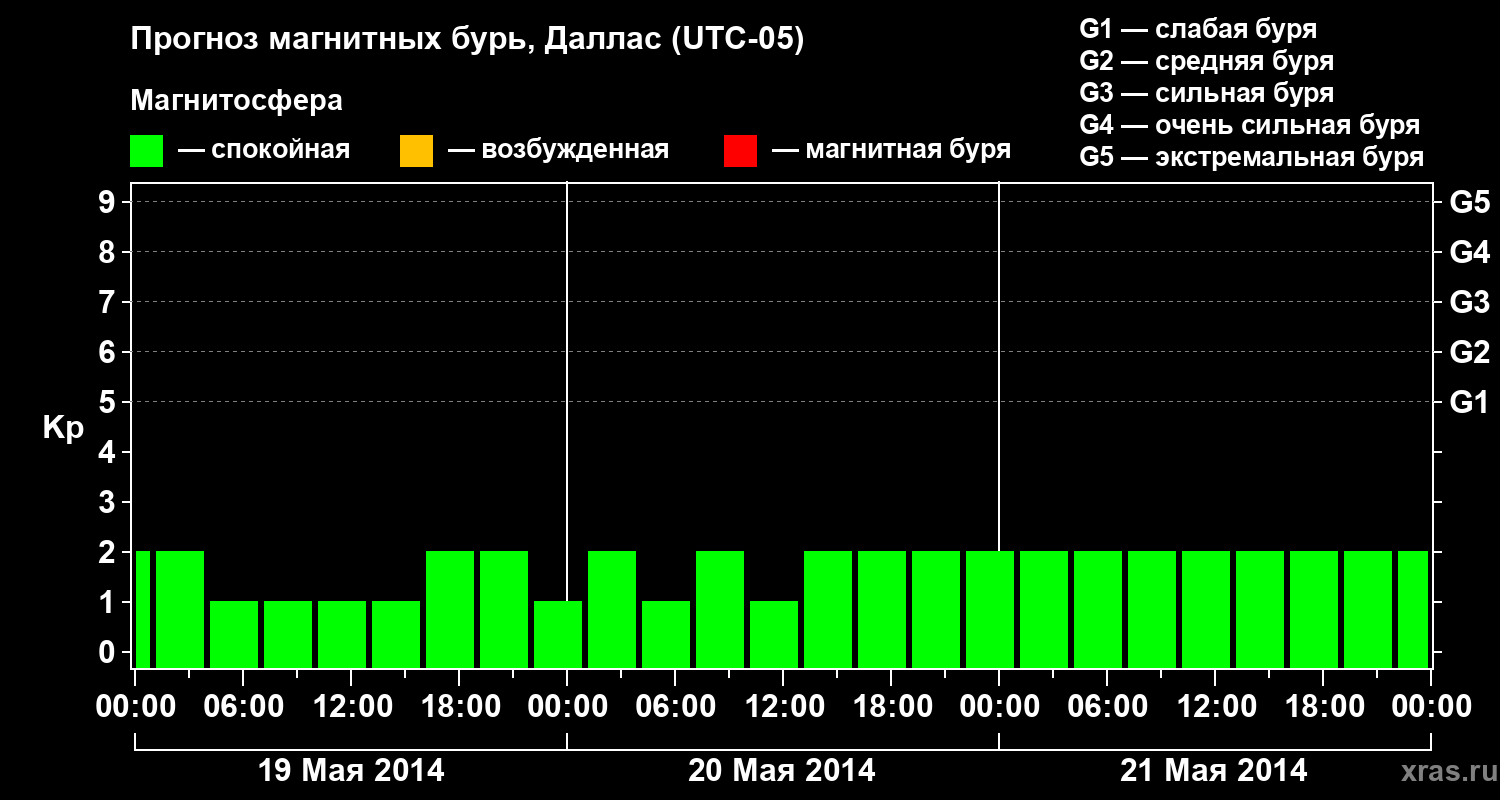Click the date label '21 Мая 2014'
The width and height of the screenshot is (1500, 800).
click(1214, 770)
